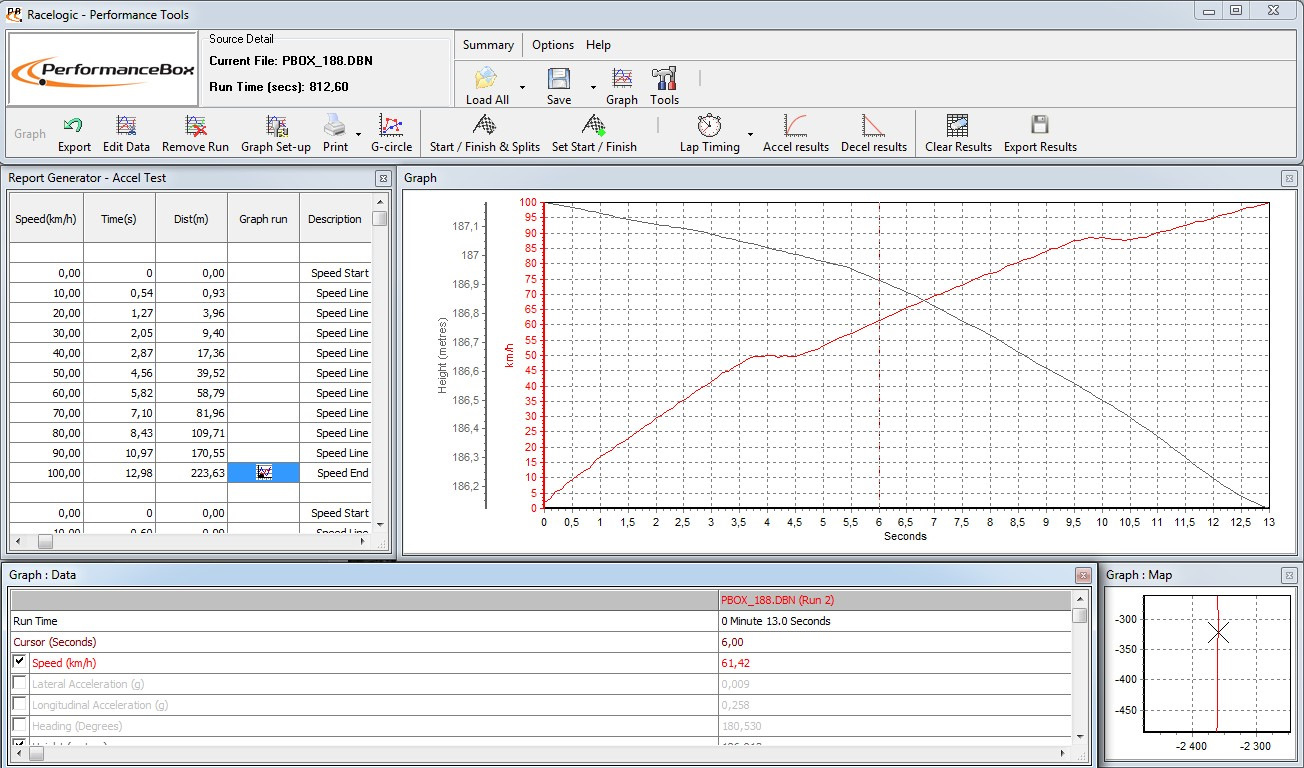
Task: Open the Options menu
Action: click(x=552, y=45)
